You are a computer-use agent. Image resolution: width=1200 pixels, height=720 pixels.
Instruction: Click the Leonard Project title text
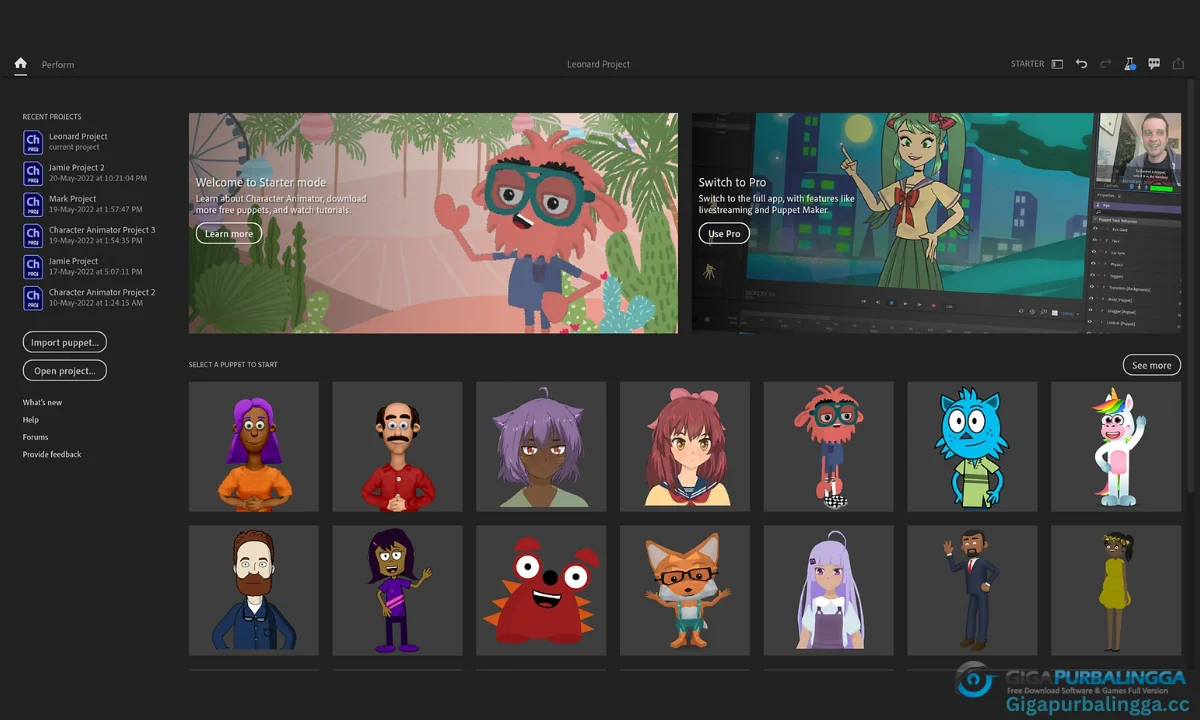[x=598, y=64]
